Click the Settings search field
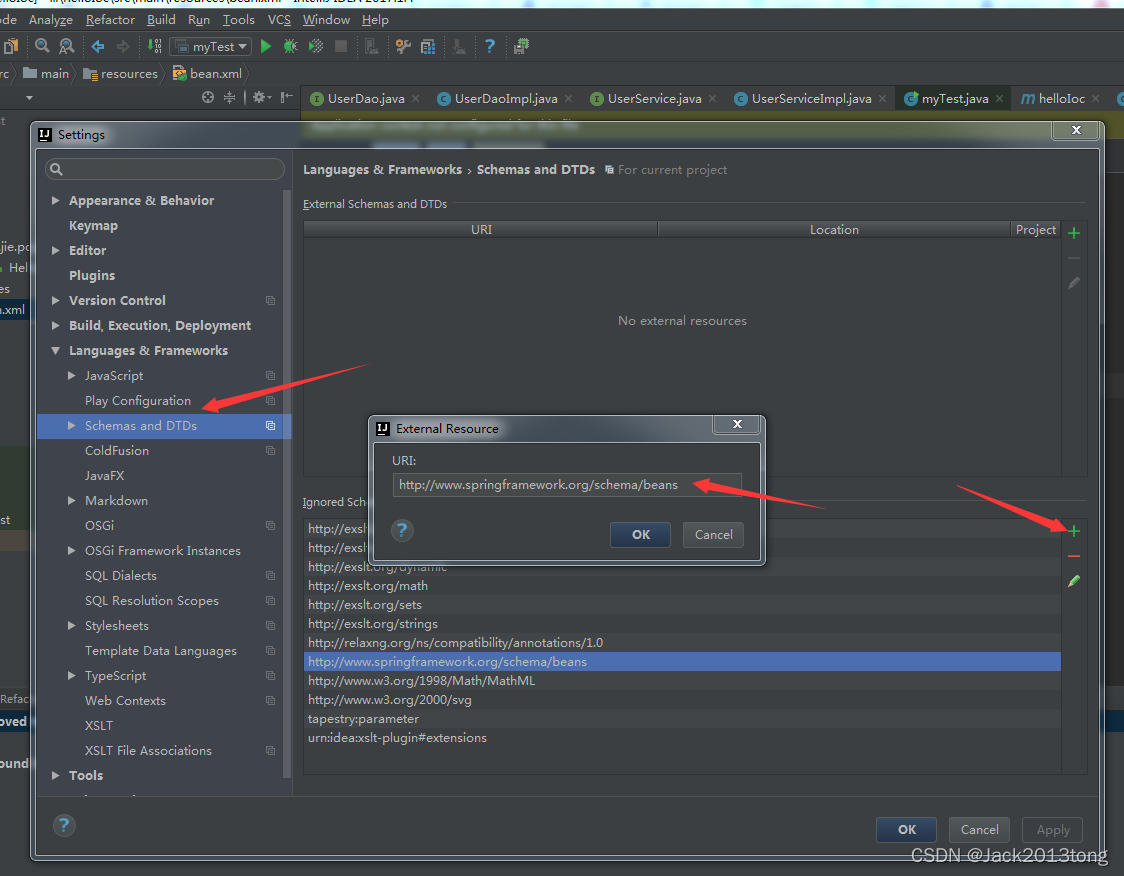The width and height of the screenshot is (1124, 876). [x=165, y=169]
